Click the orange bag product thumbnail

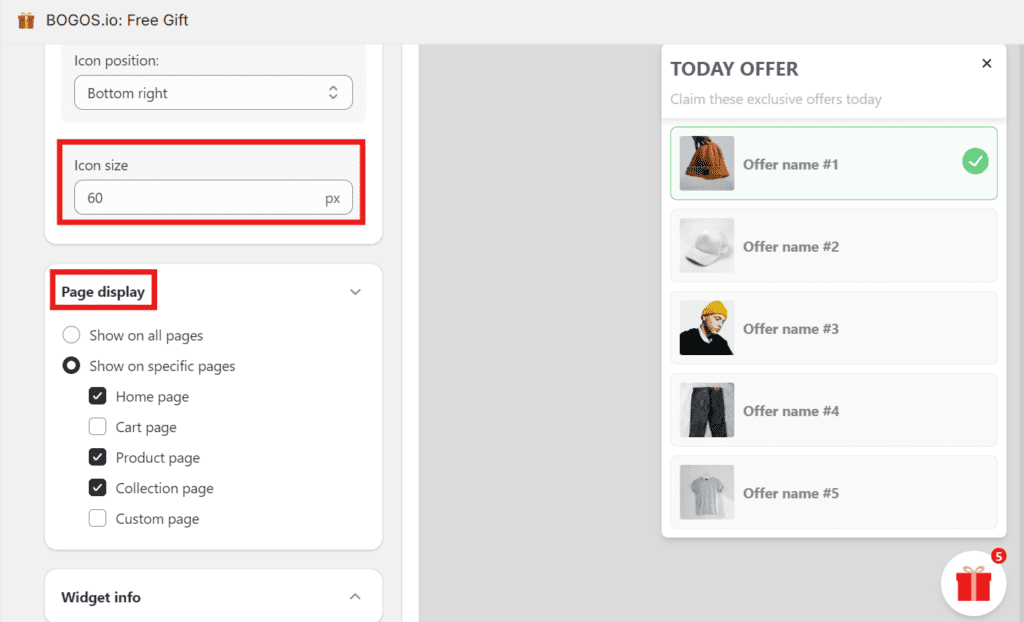706,163
